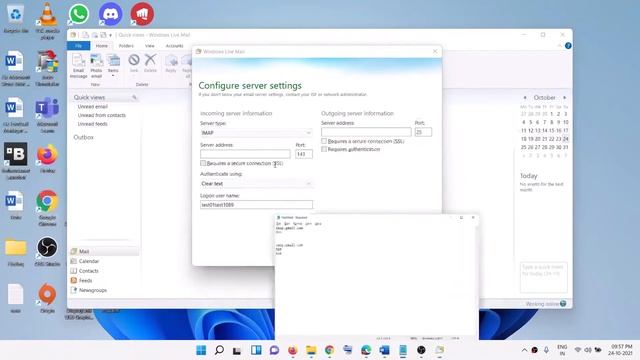640x360 pixels.
Task: Click the Junk ribbon icon
Action: pyautogui.click(x=134, y=63)
